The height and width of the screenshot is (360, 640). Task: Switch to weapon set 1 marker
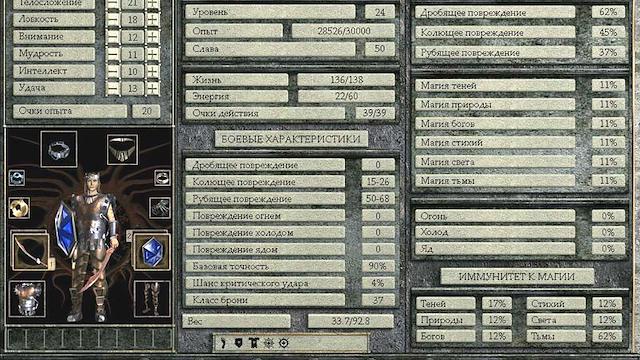[x=52, y=264]
